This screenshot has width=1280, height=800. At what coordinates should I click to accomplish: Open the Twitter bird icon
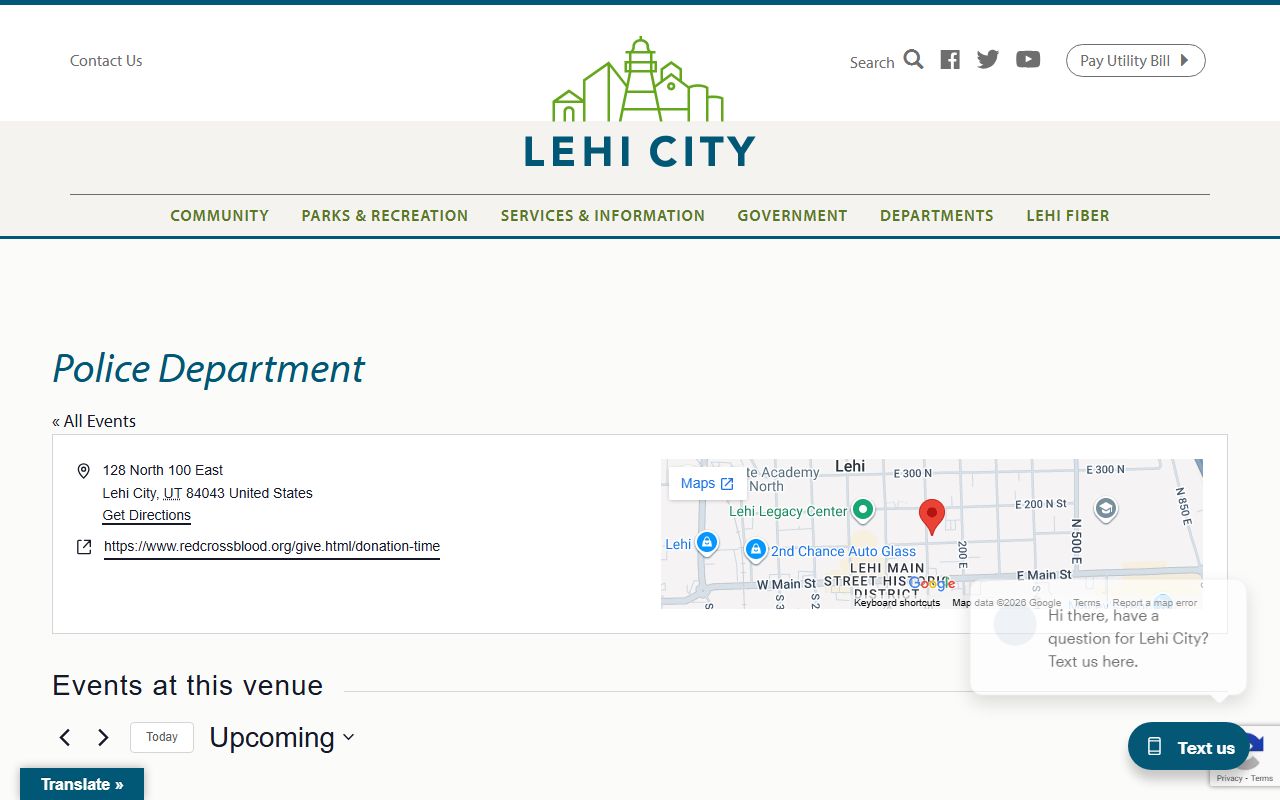click(x=988, y=60)
